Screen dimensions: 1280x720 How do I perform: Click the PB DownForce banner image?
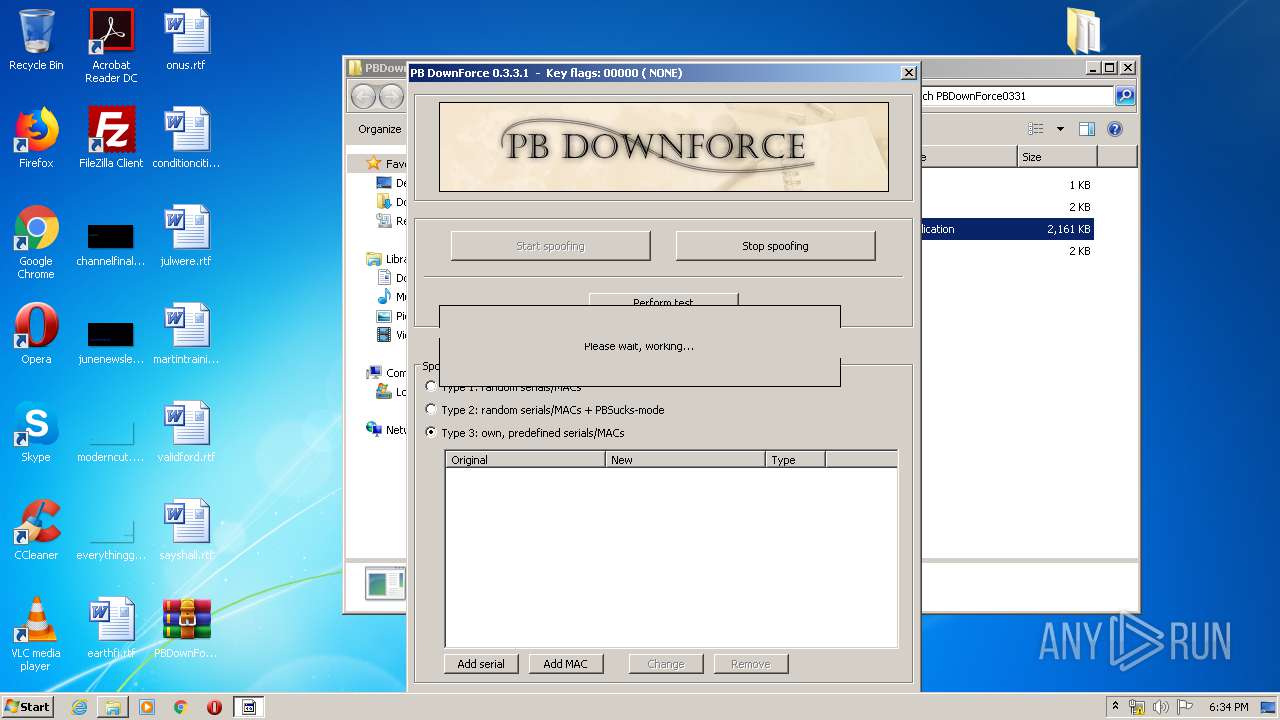(x=664, y=146)
